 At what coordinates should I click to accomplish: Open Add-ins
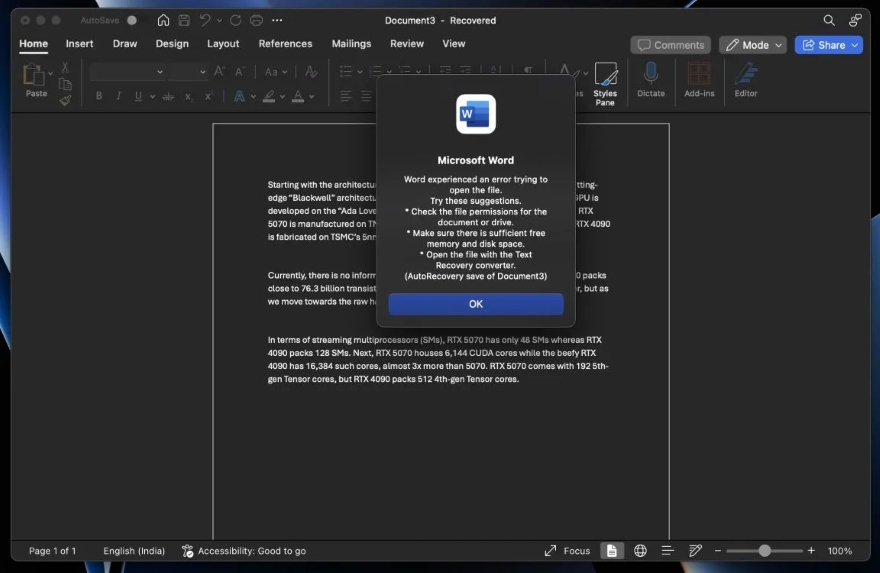pyautogui.click(x=699, y=79)
